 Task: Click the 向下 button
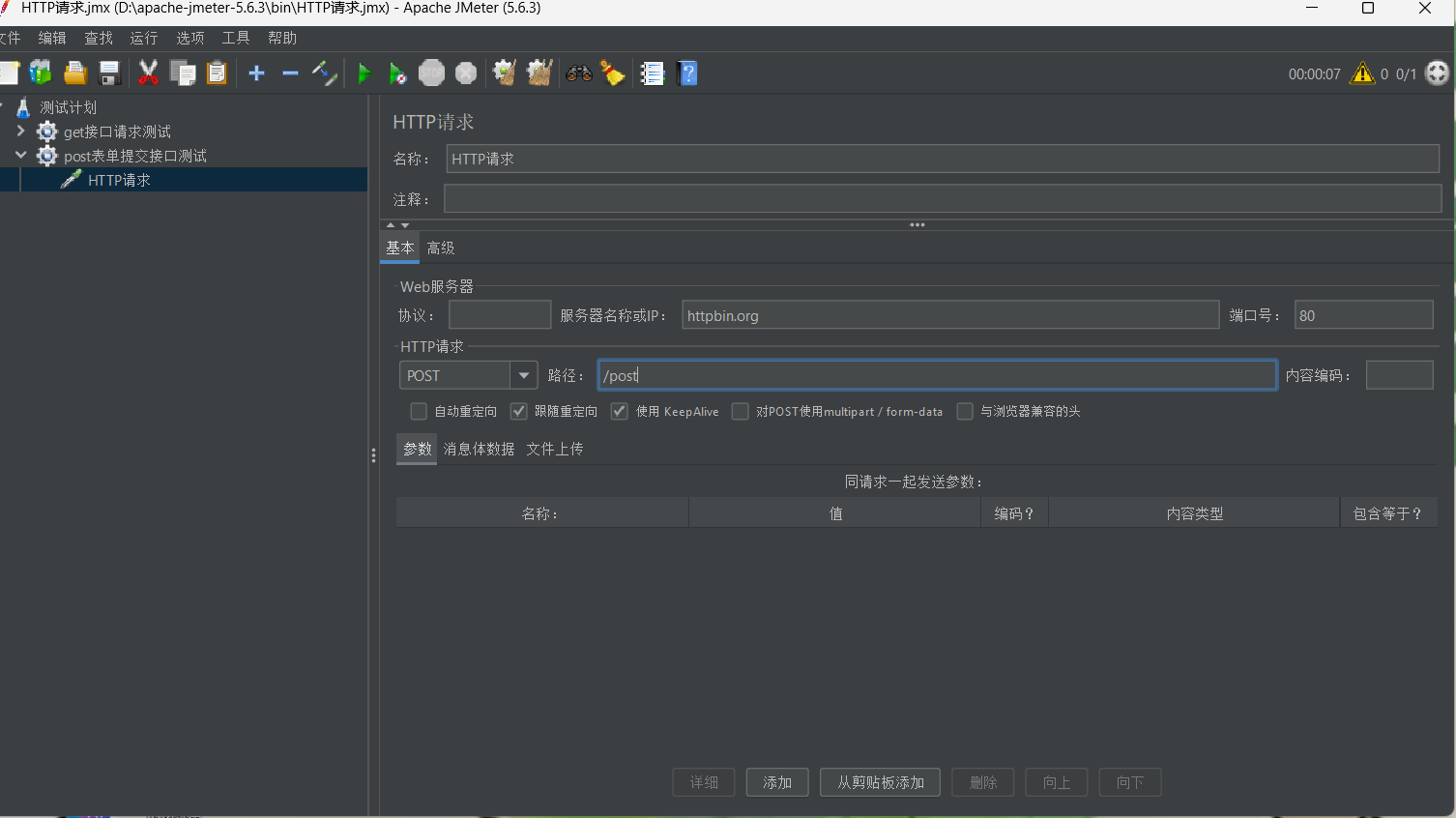point(1130,782)
